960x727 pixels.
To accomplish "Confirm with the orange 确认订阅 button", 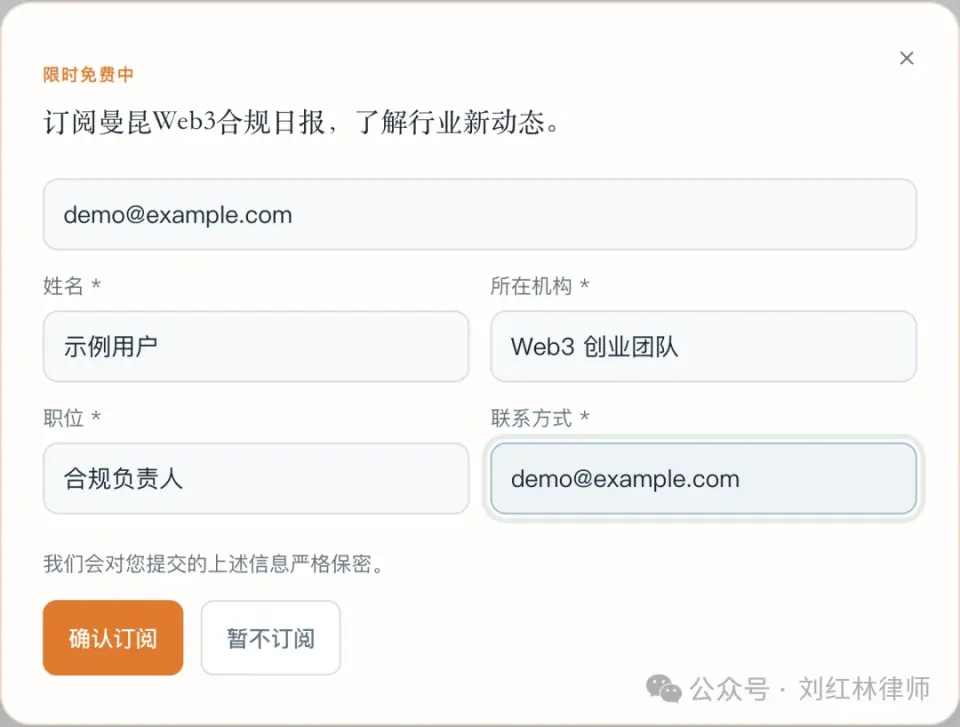I will pos(113,638).
